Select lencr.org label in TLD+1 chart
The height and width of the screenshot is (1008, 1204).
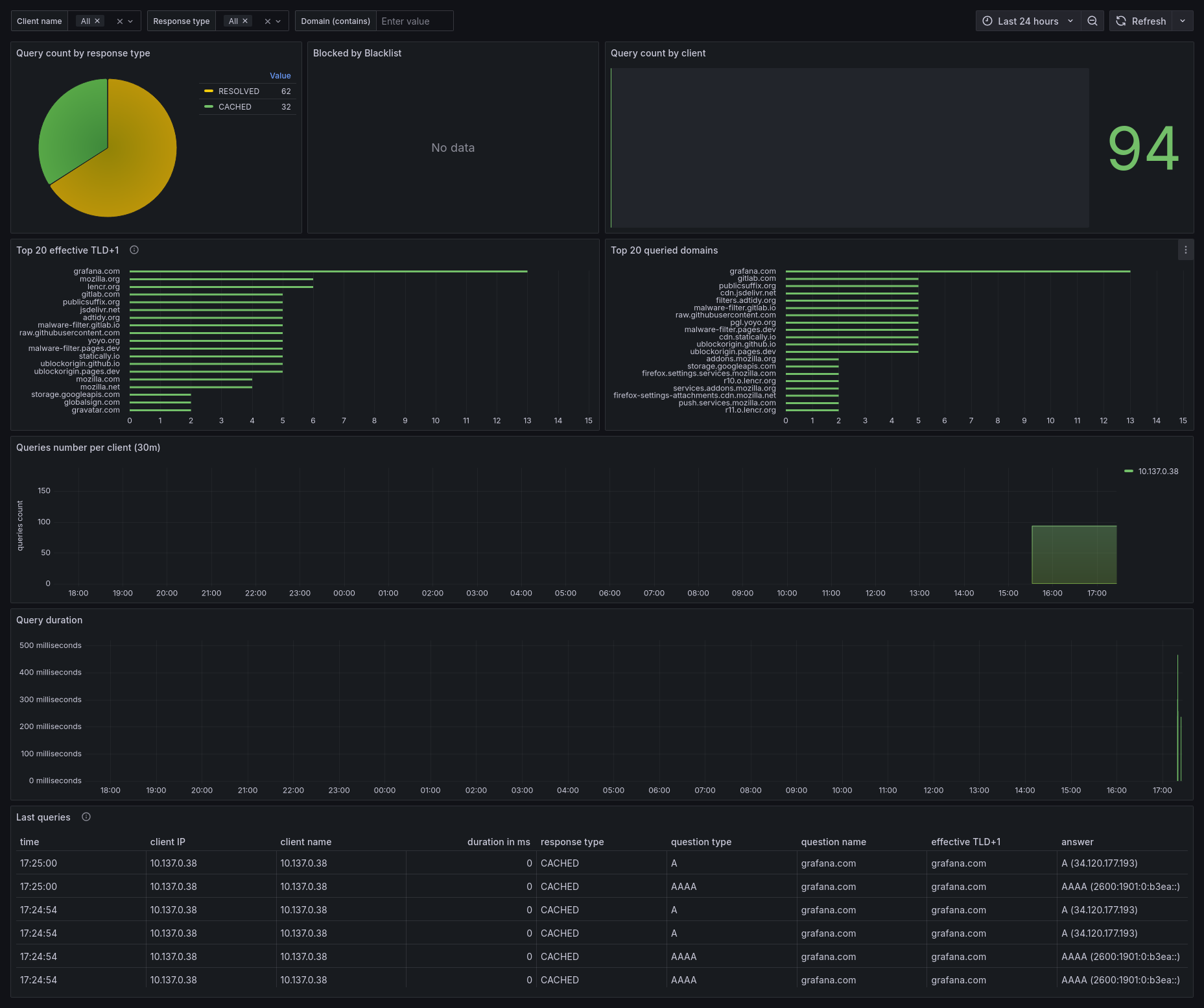(104, 287)
